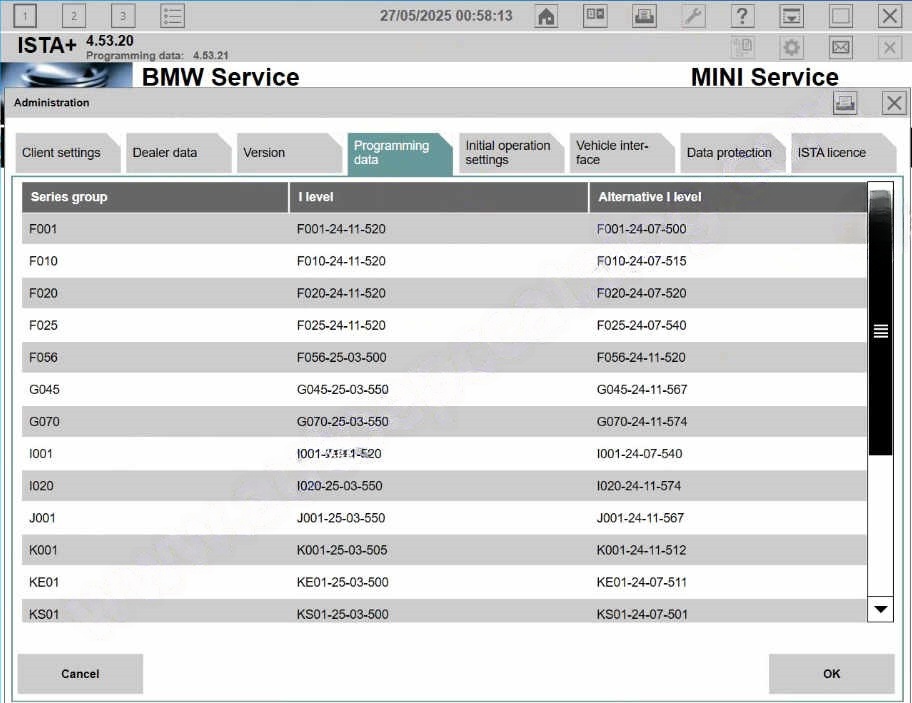The image size is (912, 703).
Task: Open workspace tab 2 in top bar
Action: pos(74,16)
